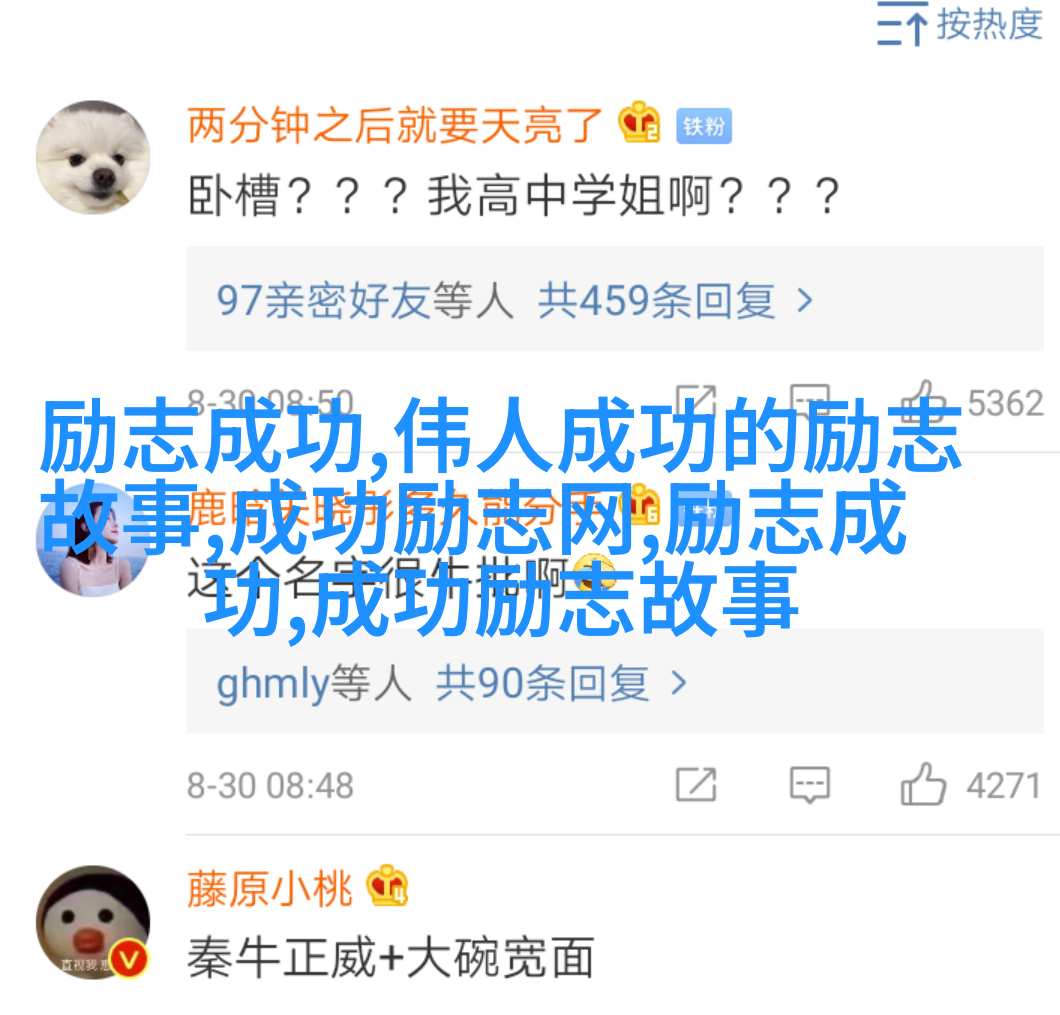This screenshot has height=1015, width=1060.
Task: Open username 两分钟之后就要天亮了
Action: [395, 126]
